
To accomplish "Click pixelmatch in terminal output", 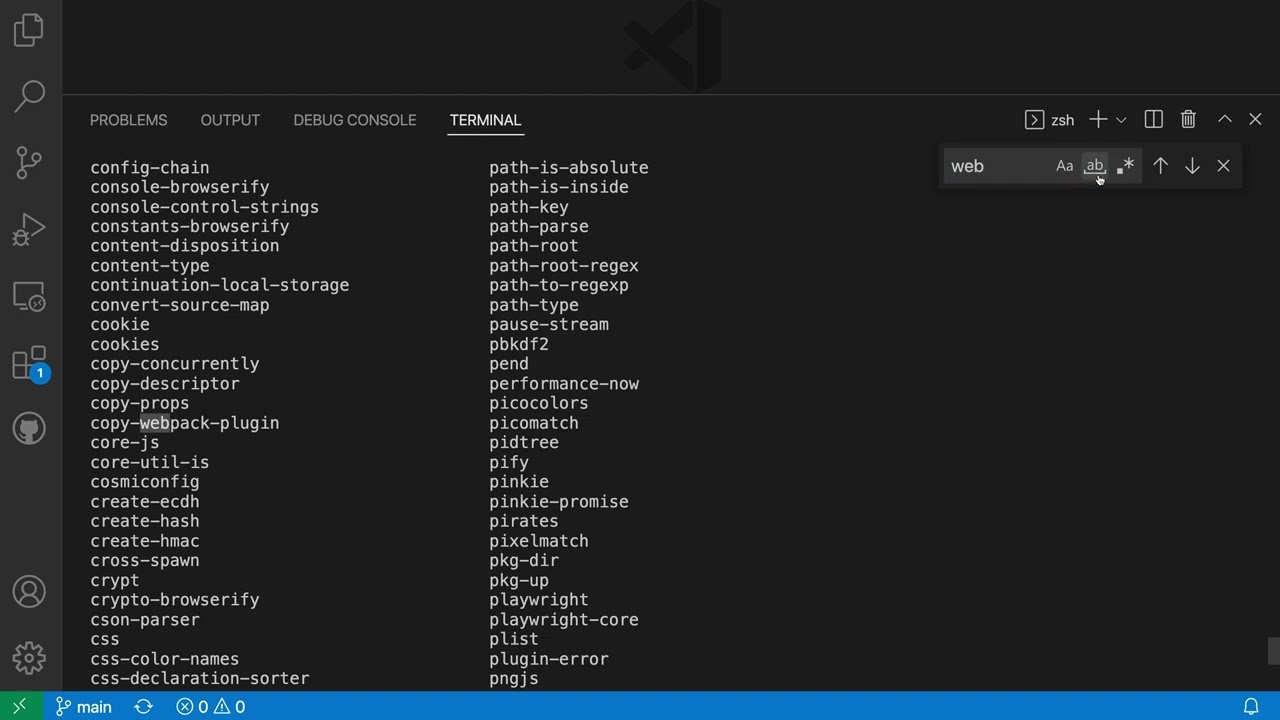I will [x=539, y=541].
